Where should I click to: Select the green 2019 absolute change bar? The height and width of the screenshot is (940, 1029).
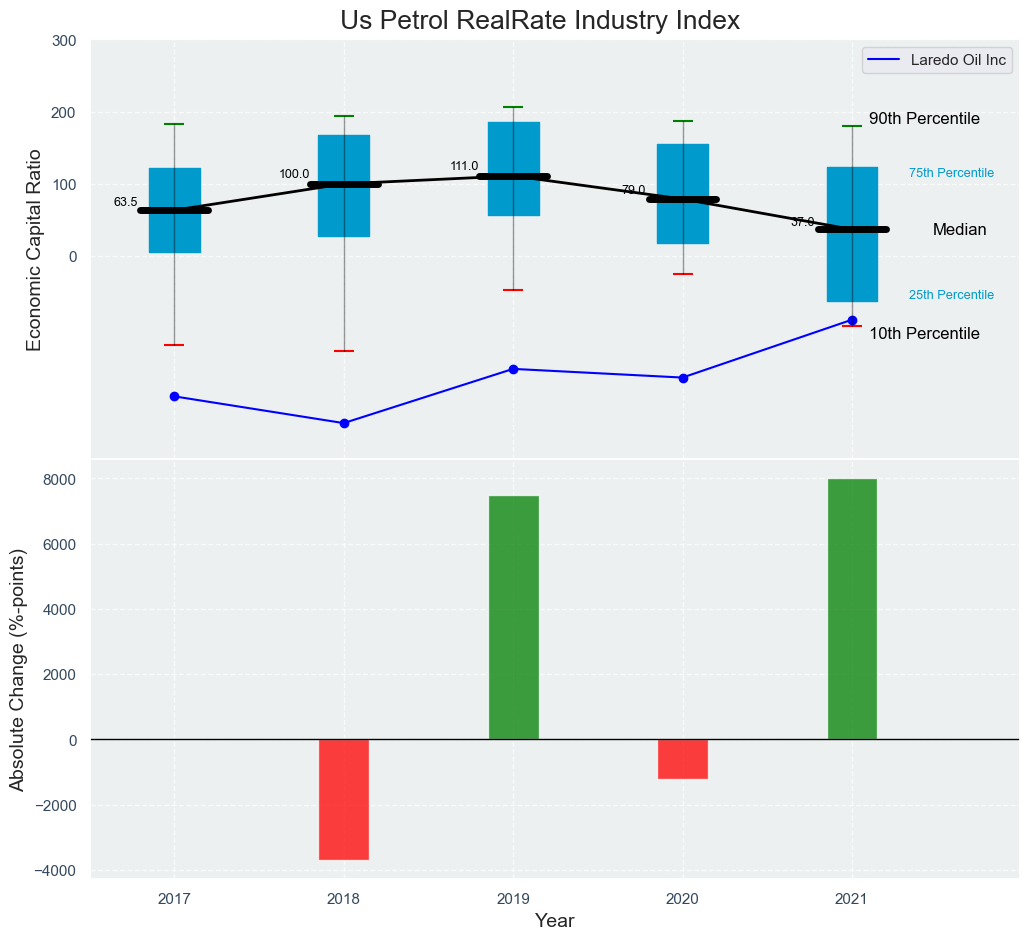(513, 617)
